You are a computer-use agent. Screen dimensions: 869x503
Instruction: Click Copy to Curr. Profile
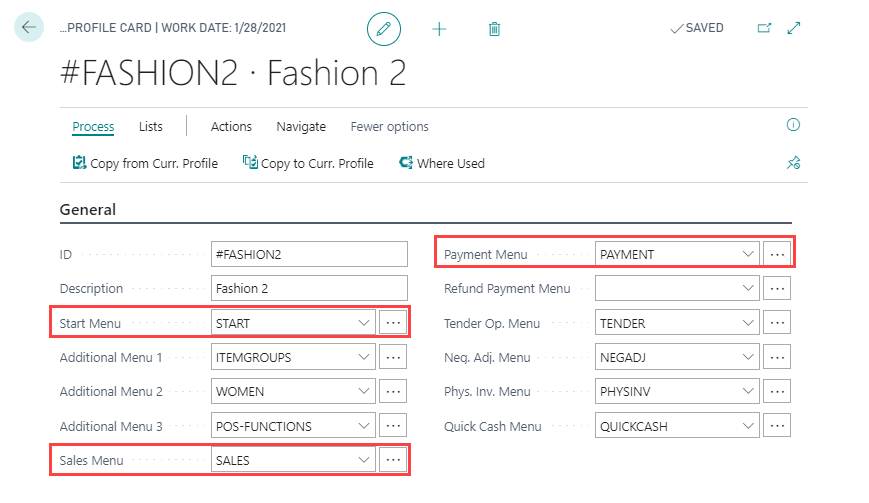[x=308, y=163]
